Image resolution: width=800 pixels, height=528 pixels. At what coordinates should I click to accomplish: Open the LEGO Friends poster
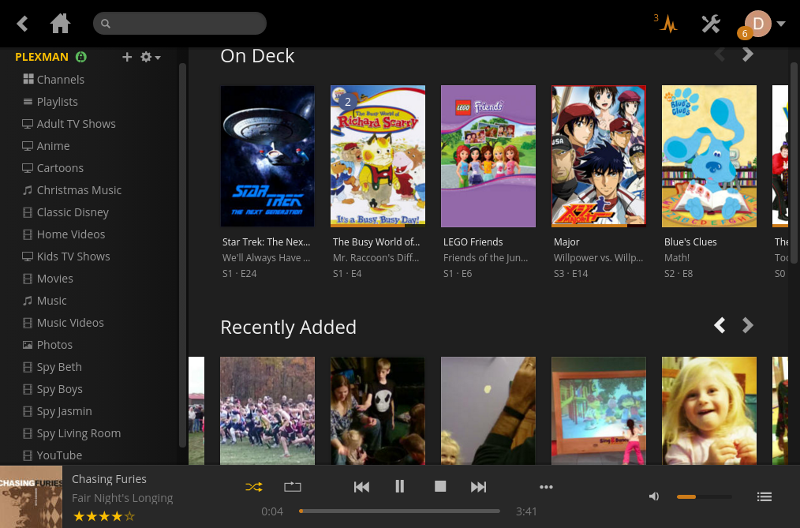point(488,156)
